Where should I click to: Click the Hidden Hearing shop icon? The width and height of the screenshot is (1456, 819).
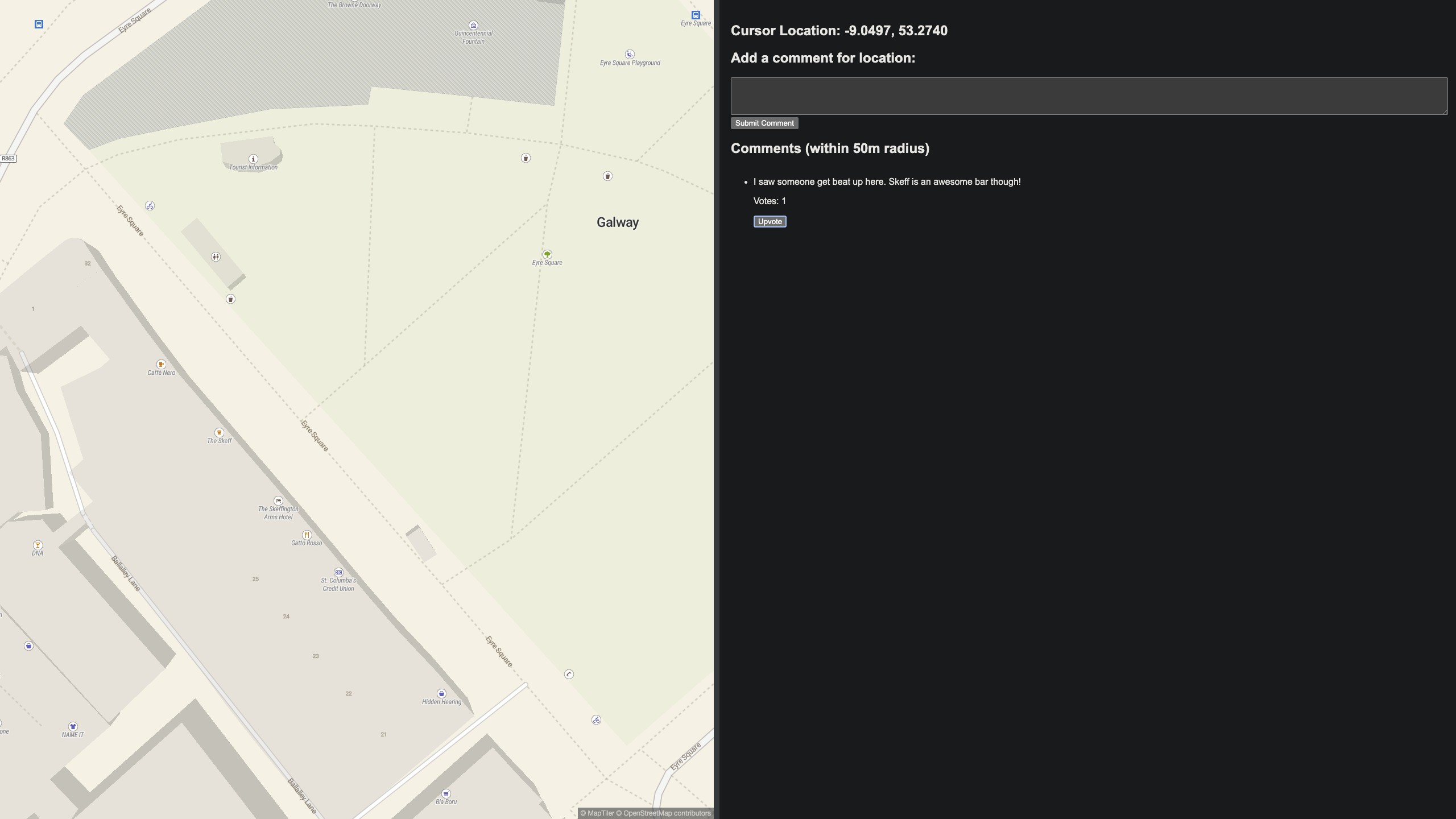coord(441,693)
